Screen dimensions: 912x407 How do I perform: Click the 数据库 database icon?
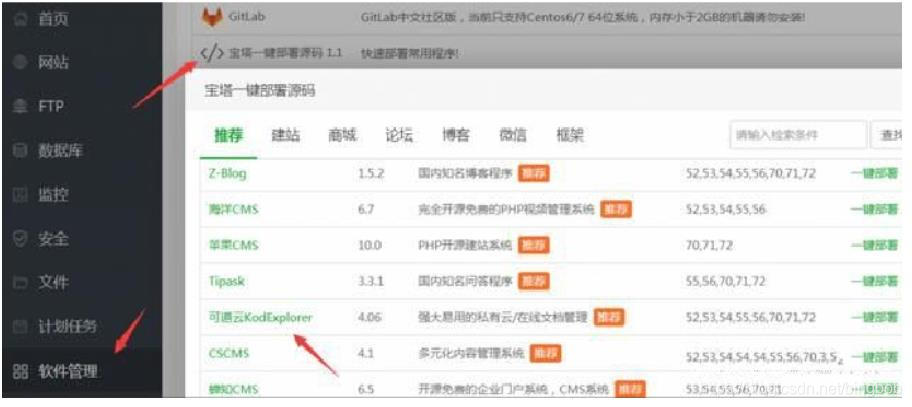[x=20, y=151]
